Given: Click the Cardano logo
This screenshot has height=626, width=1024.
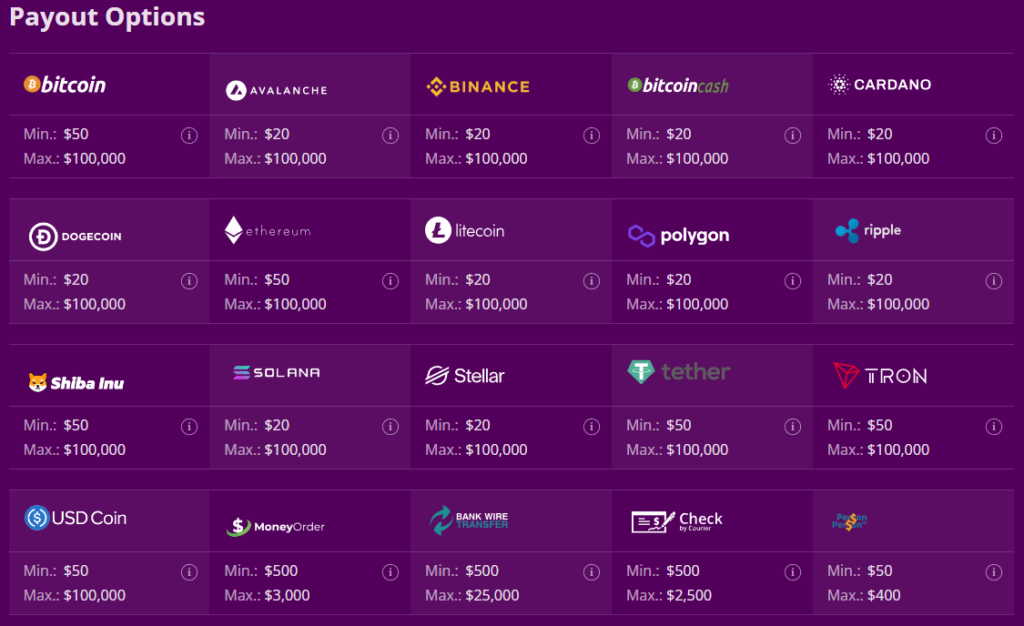Looking at the screenshot, I should coord(880,84).
